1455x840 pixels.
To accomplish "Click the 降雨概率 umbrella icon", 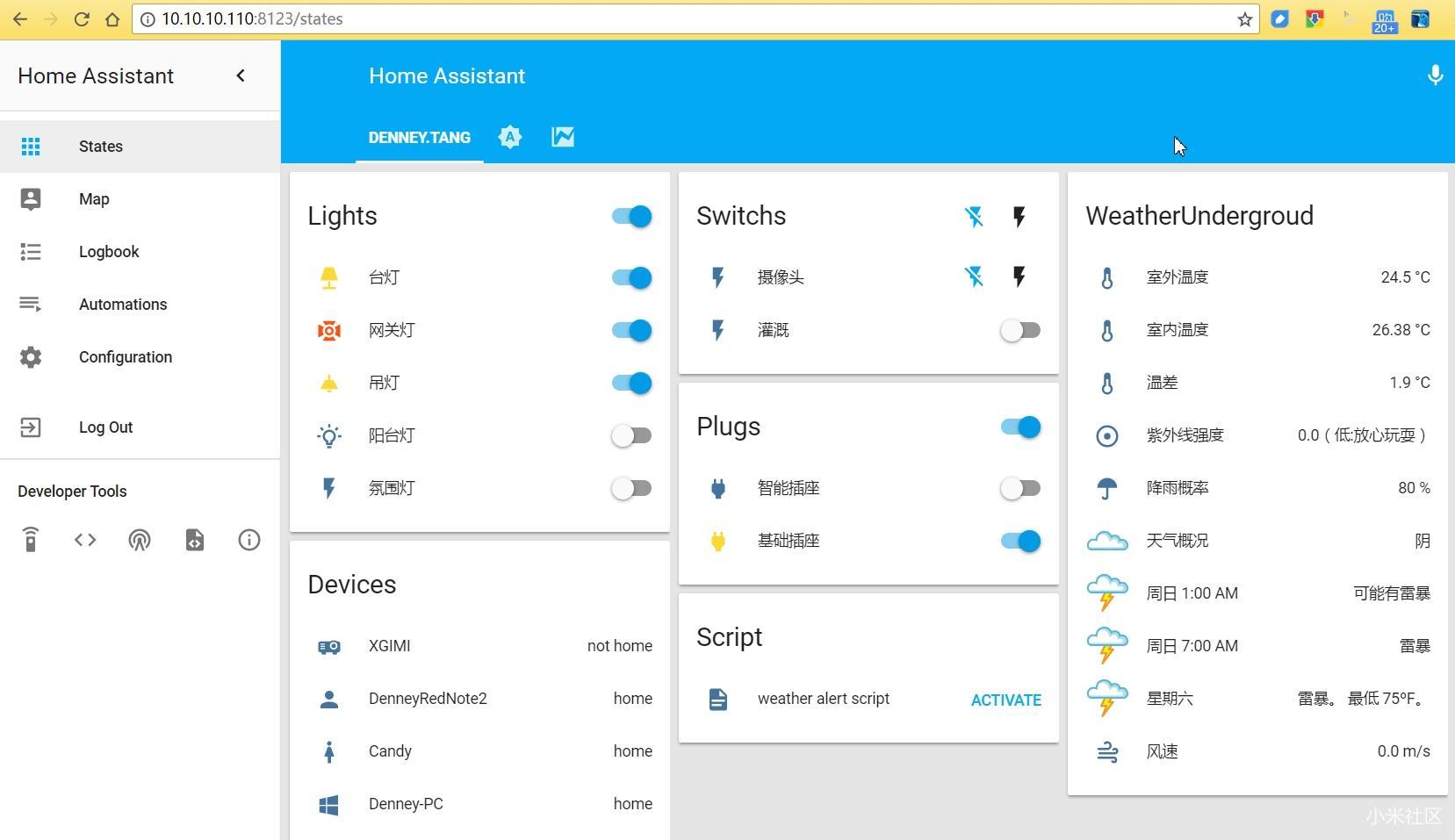I will pos(1107,488).
